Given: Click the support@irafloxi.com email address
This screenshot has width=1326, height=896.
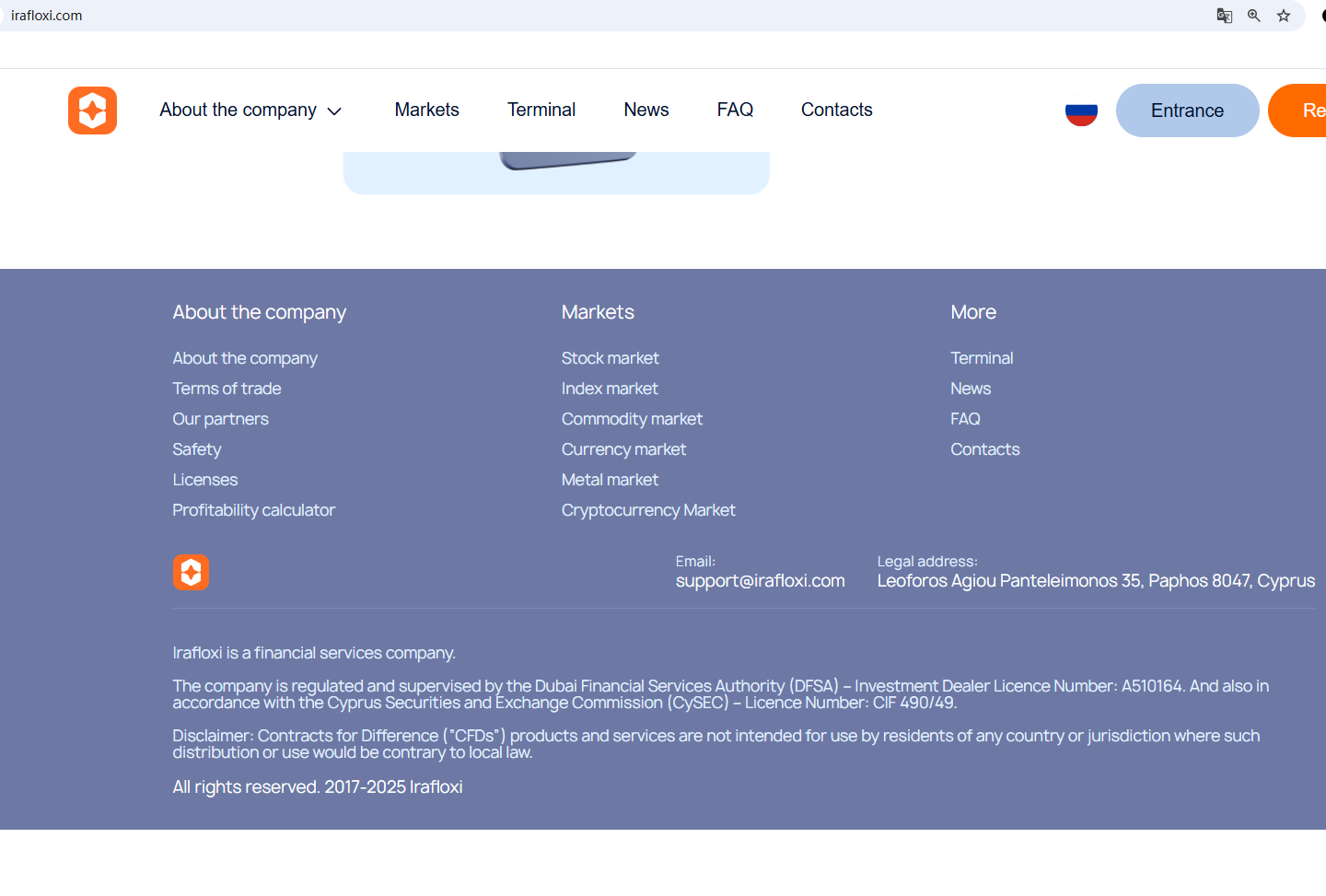Looking at the screenshot, I should 760,581.
